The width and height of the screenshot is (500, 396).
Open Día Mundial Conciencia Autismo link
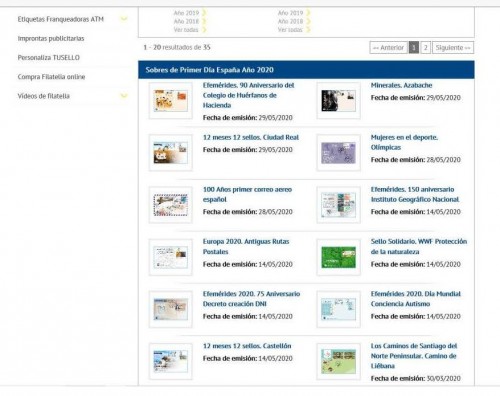(416, 299)
